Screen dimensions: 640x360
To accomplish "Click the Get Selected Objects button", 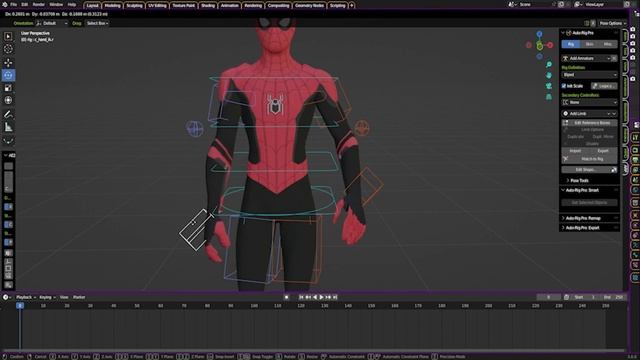I will pyautogui.click(x=589, y=202).
